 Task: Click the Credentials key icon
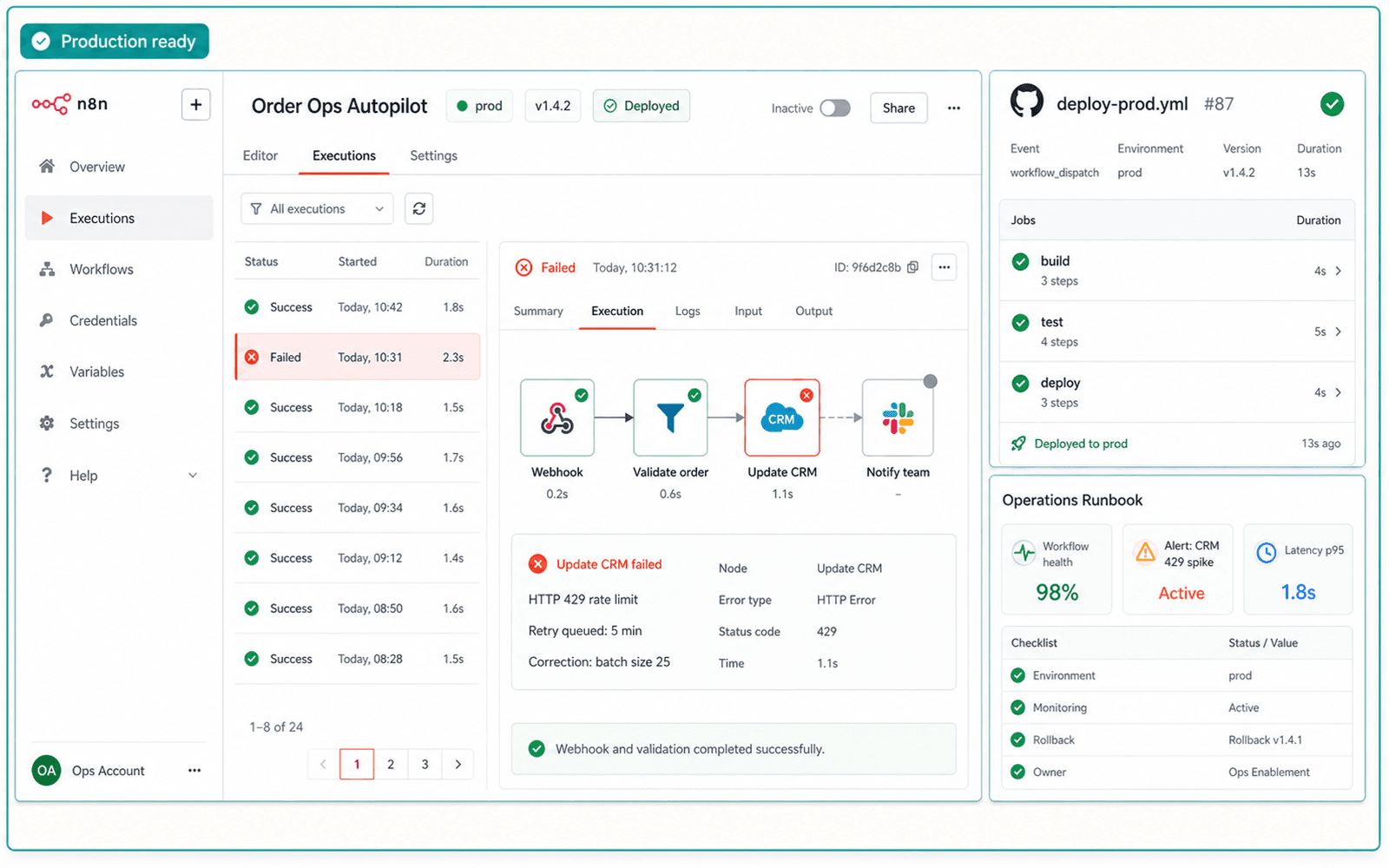(x=47, y=320)
